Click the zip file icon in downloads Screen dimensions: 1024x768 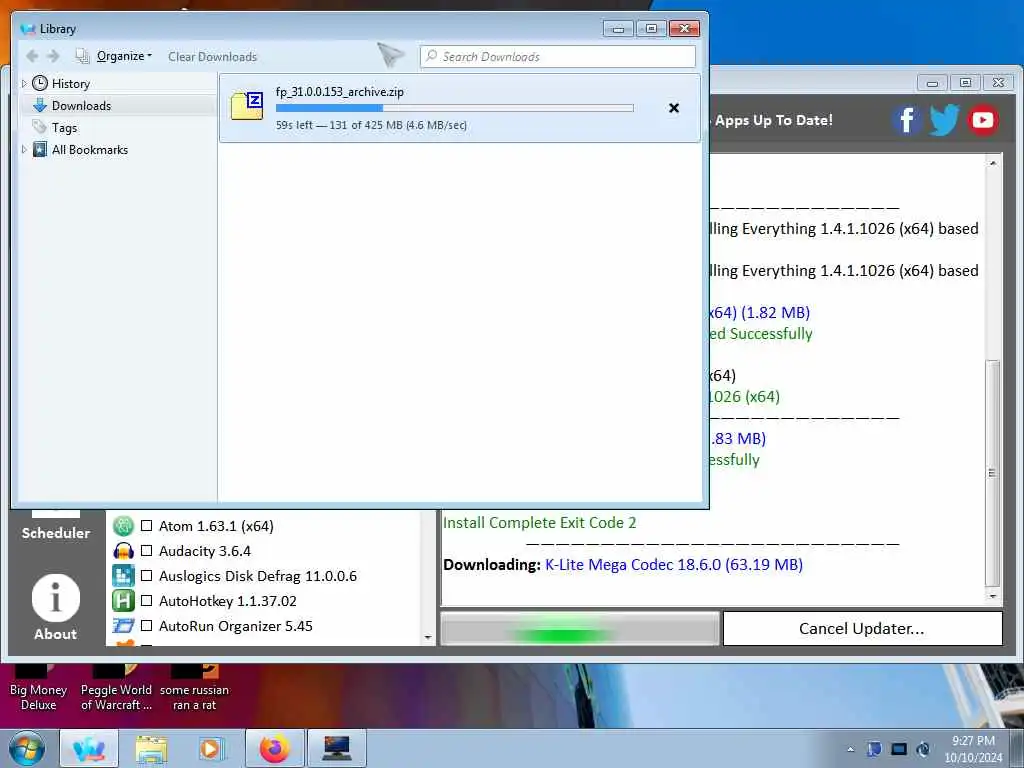247,106
